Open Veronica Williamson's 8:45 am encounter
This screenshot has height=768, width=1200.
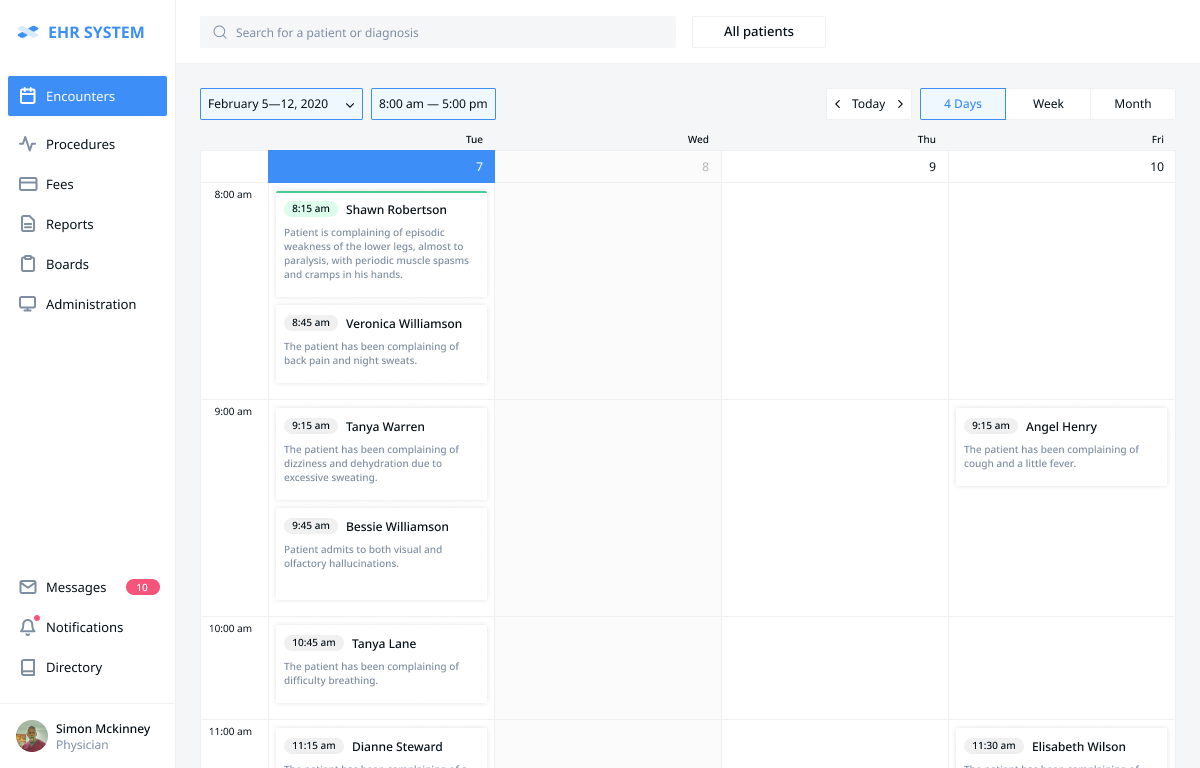(x=381, y=344)
